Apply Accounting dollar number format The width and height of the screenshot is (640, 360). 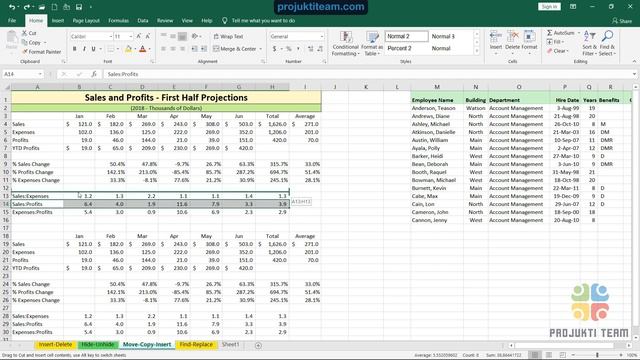(274, 49)
